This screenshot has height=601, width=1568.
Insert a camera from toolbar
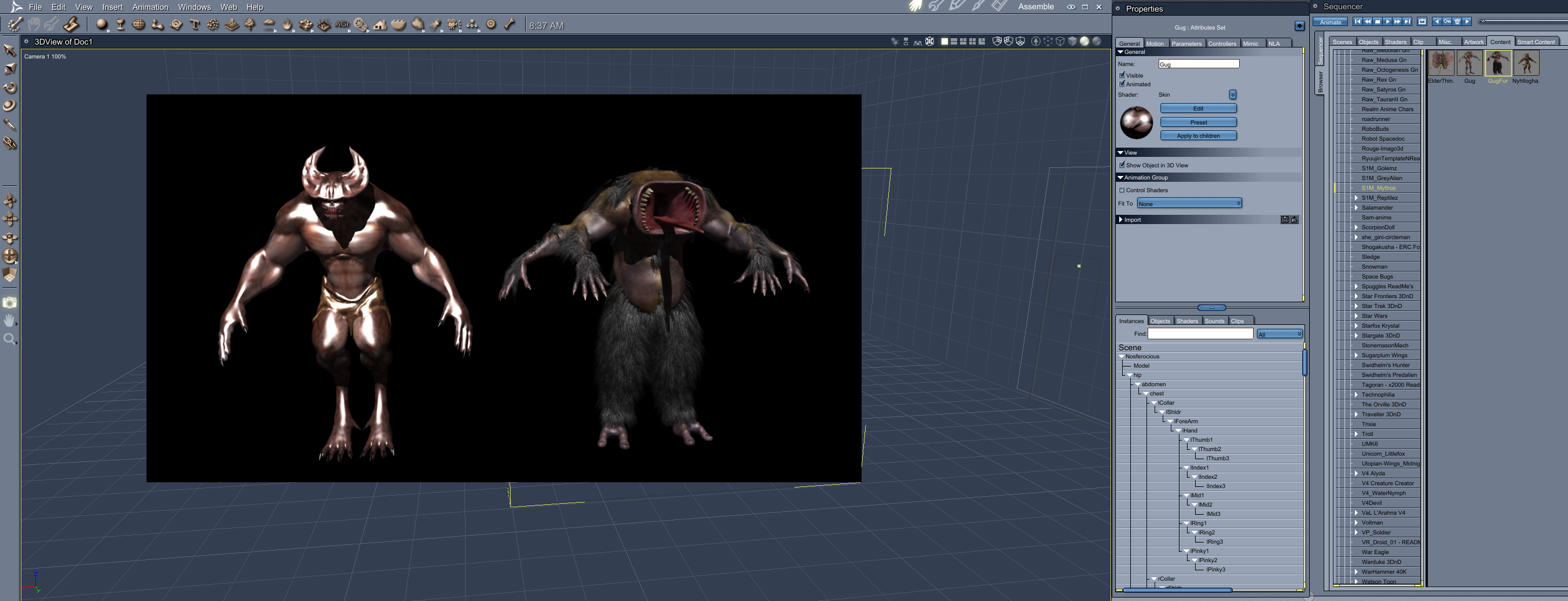tap(454, 25)
